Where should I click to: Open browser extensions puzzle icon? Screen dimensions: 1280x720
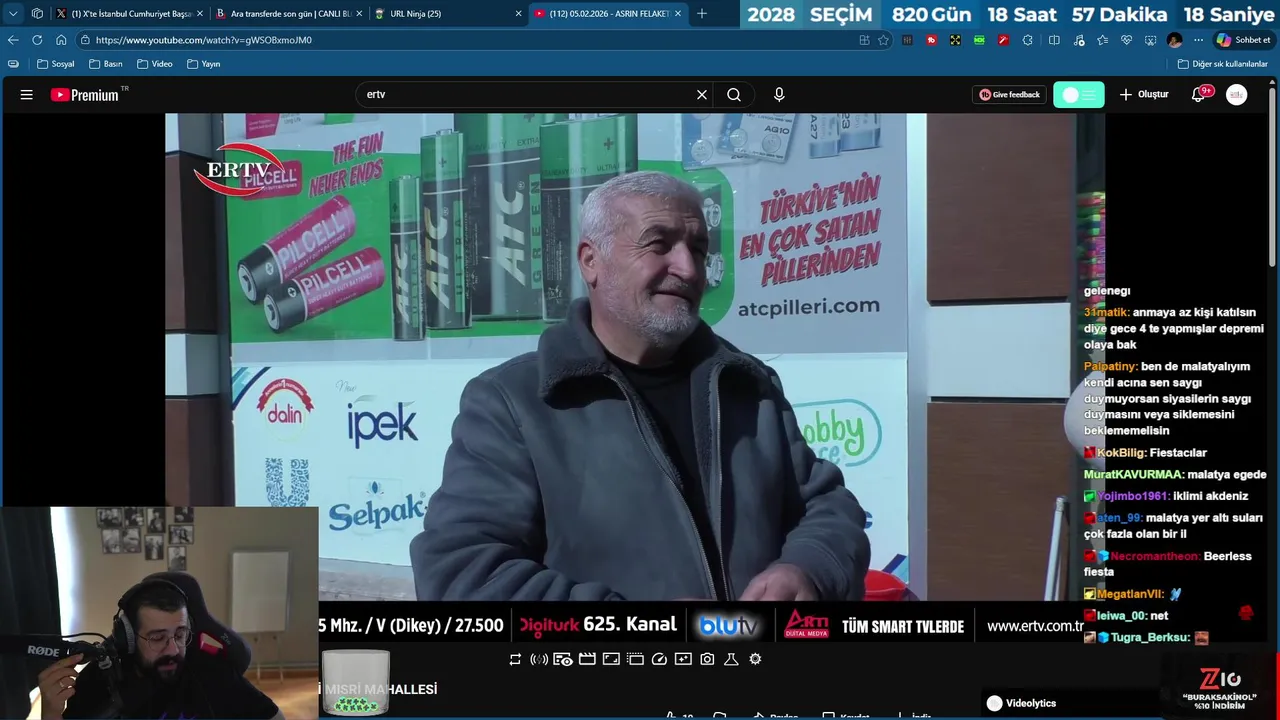(x=1027, y=40)
